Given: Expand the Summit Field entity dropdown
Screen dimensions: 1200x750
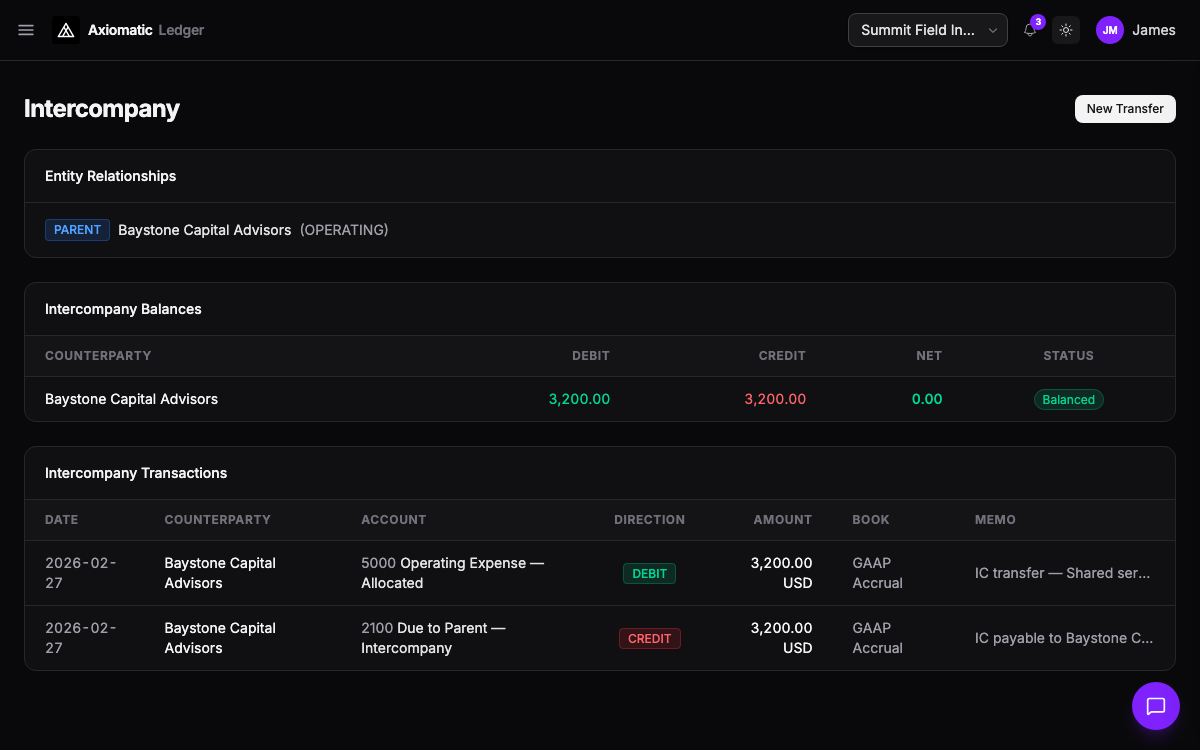Looking at the screenshot, I should coord(928,30).
